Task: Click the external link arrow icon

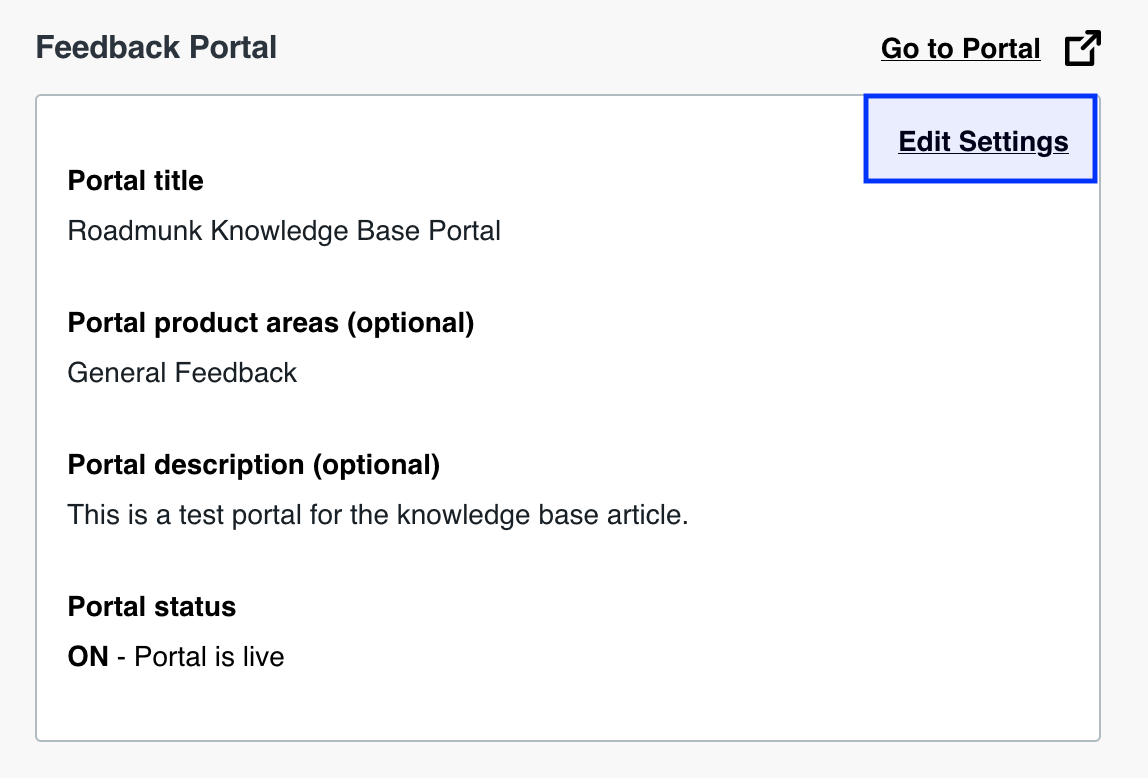Action: pos(1083,48)
